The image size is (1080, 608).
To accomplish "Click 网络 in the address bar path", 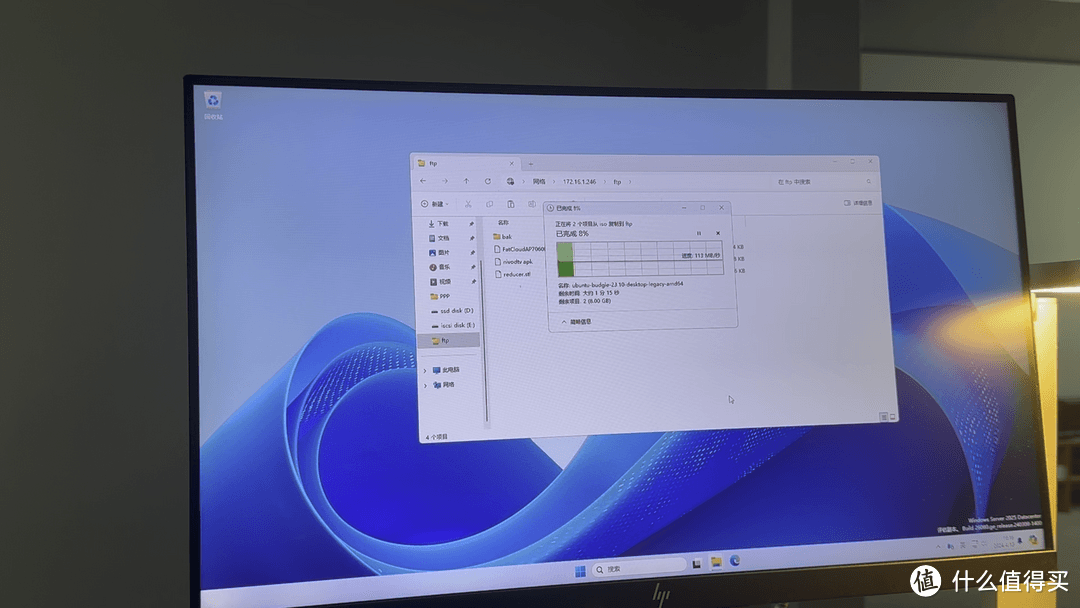I will (539, 182).
